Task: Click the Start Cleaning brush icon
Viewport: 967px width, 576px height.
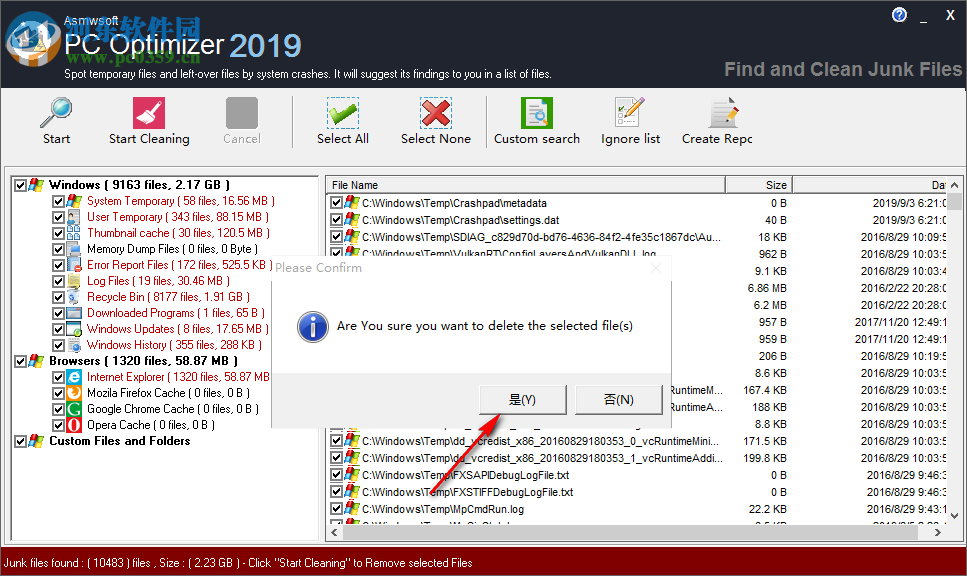Action: coord(149,113)
